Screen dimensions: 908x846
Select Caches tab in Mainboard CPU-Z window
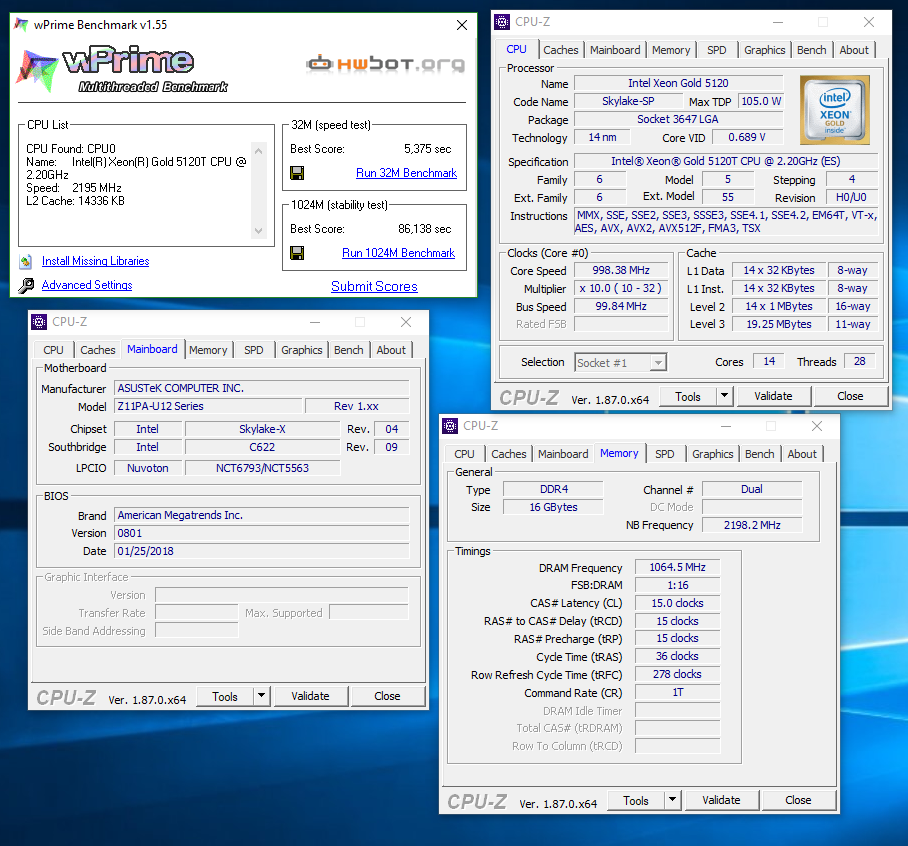pos(97,350)
